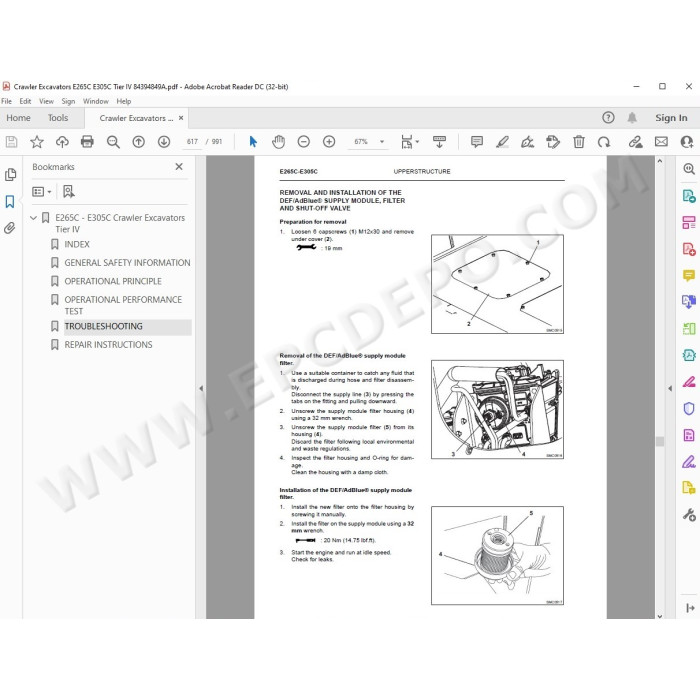Viewport: 700px width, 700px height.
Task: Open Create PDF tool in right pane
Action: (x=689, y=249)
